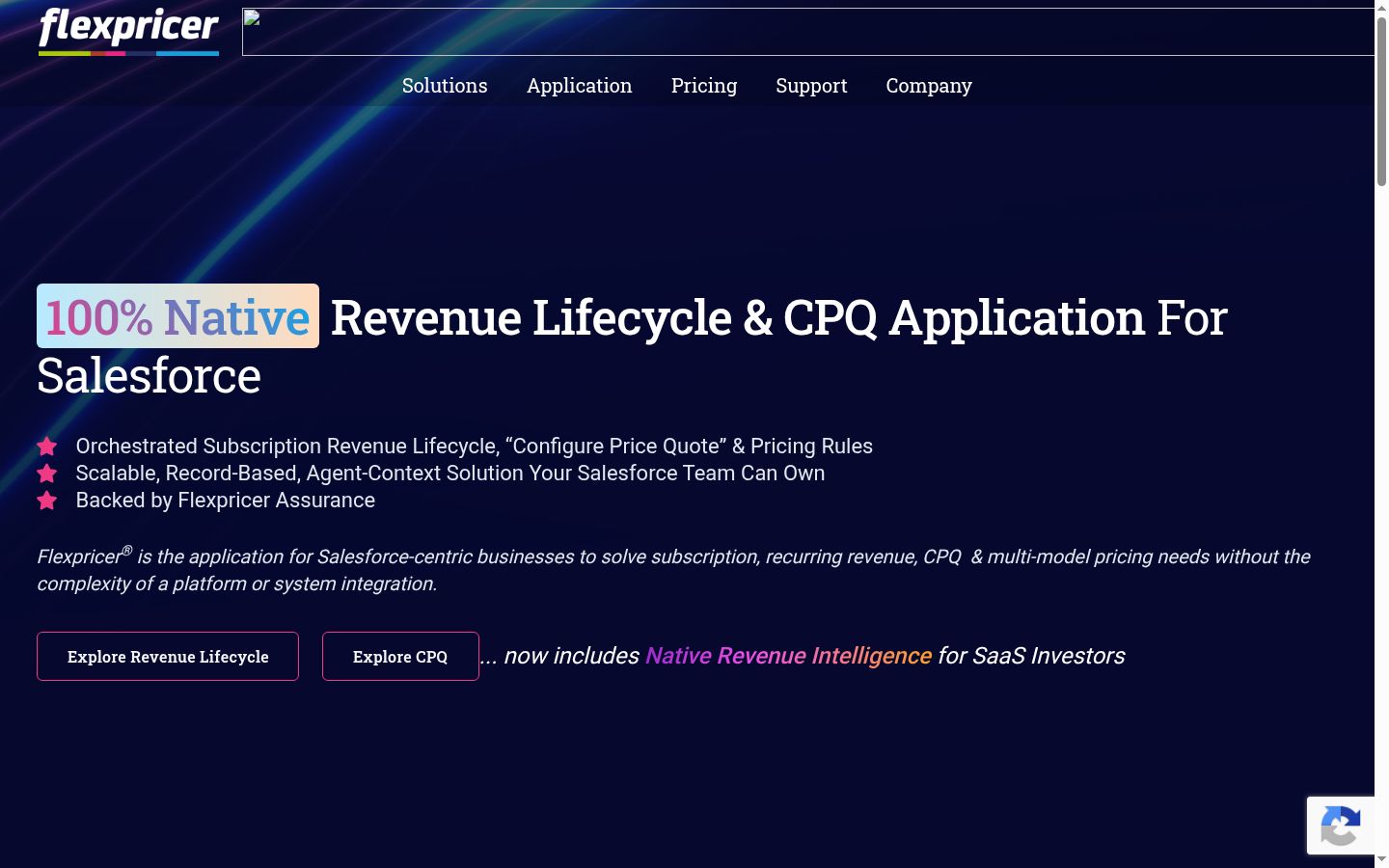The image size is (1389, 868).
Task: Click the reCAPTCHA badge
Action: [1341, 826]
